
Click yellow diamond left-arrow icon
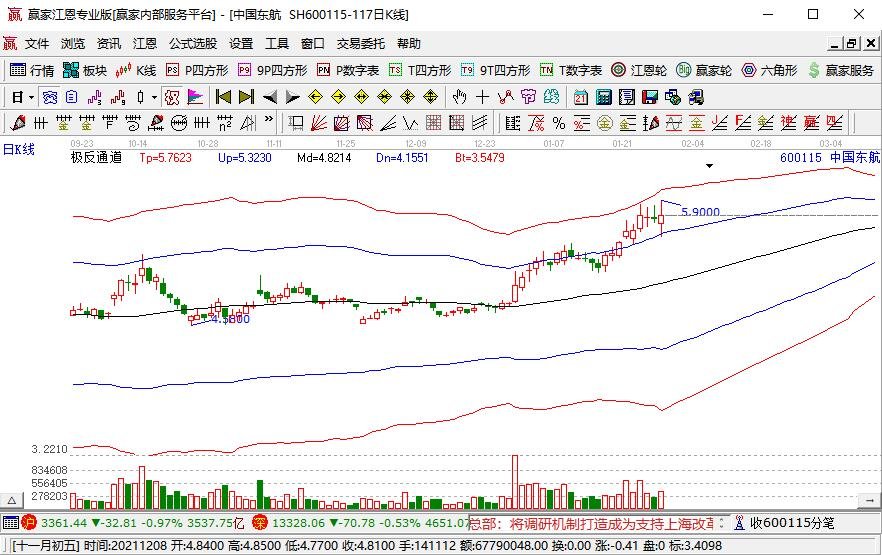tap(316, 97)
